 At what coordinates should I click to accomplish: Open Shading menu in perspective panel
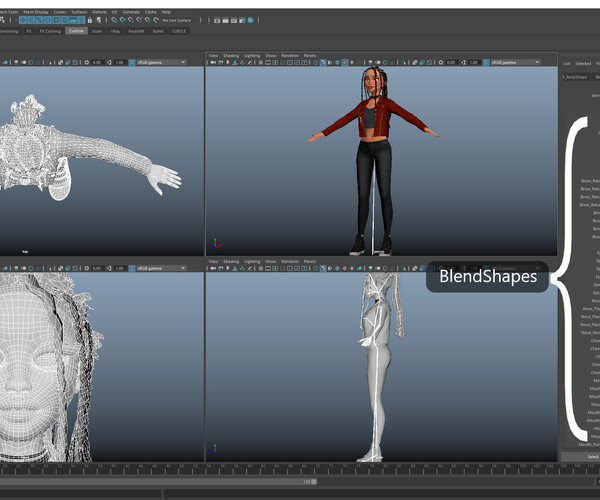(x=231, y=56)
